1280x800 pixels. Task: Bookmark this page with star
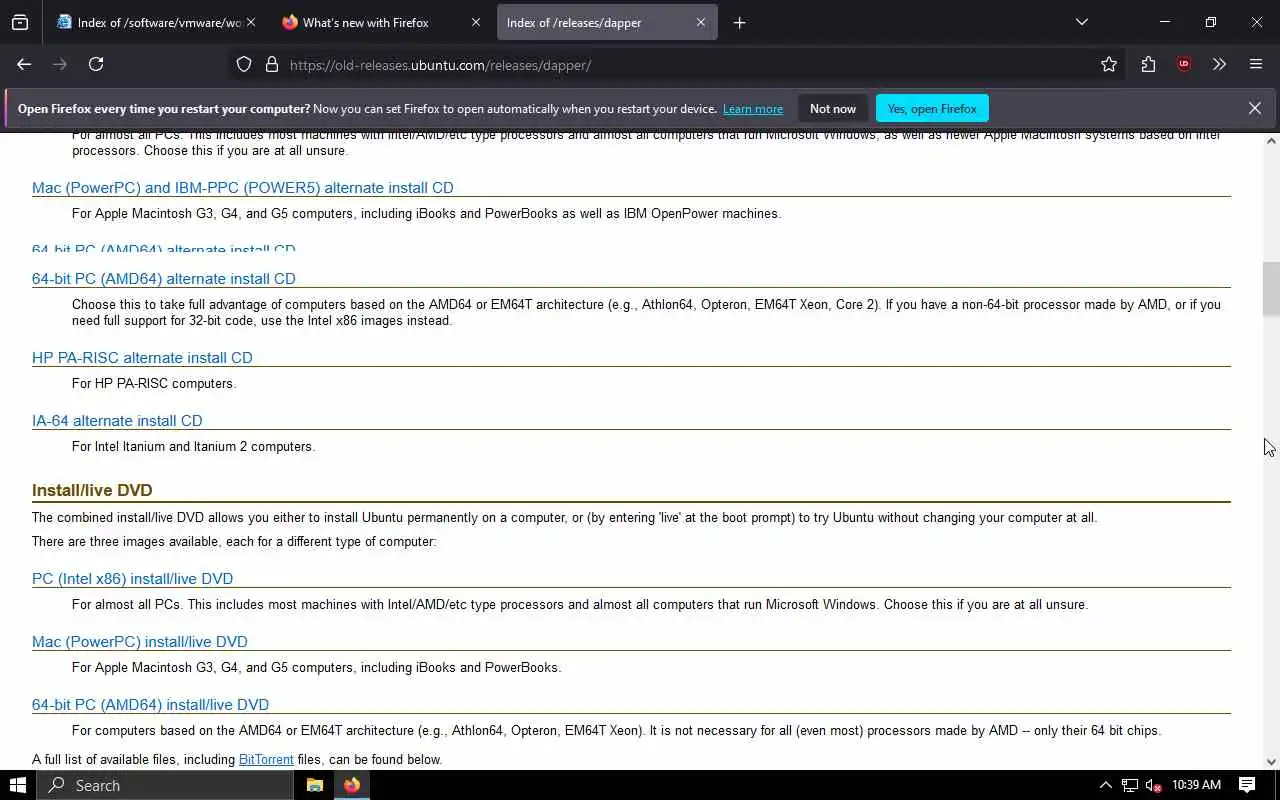pyautogui.click(x=1109, y=64)
